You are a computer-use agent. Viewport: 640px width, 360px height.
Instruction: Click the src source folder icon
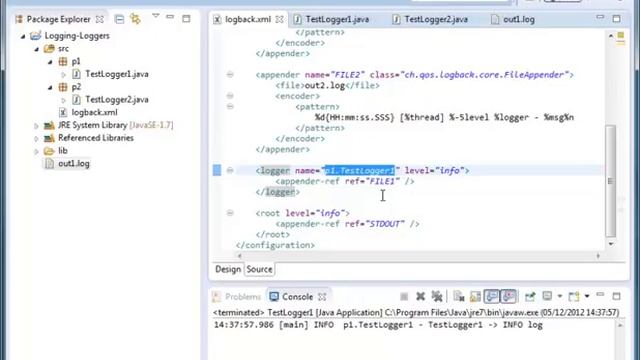(x=49, y=49)
